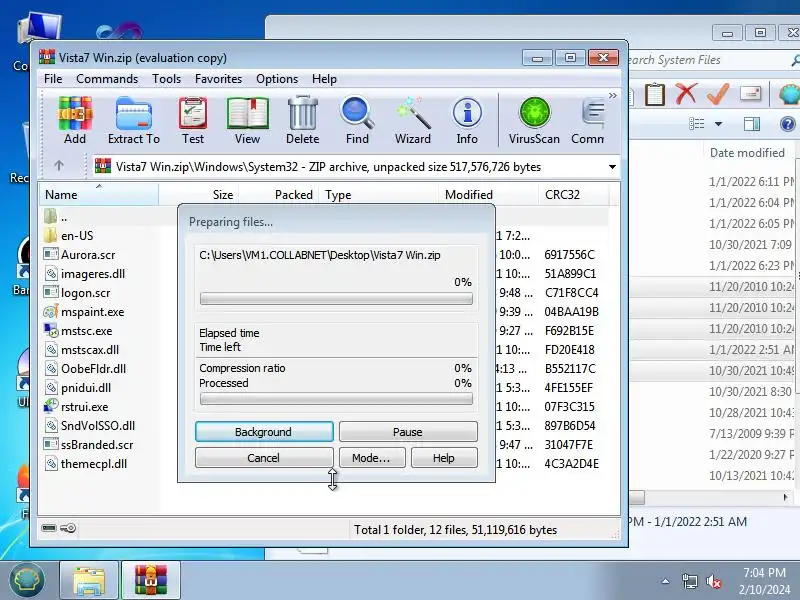
Task: Open view options dropdown in Explorer window
Action: [x=718, y=124]
